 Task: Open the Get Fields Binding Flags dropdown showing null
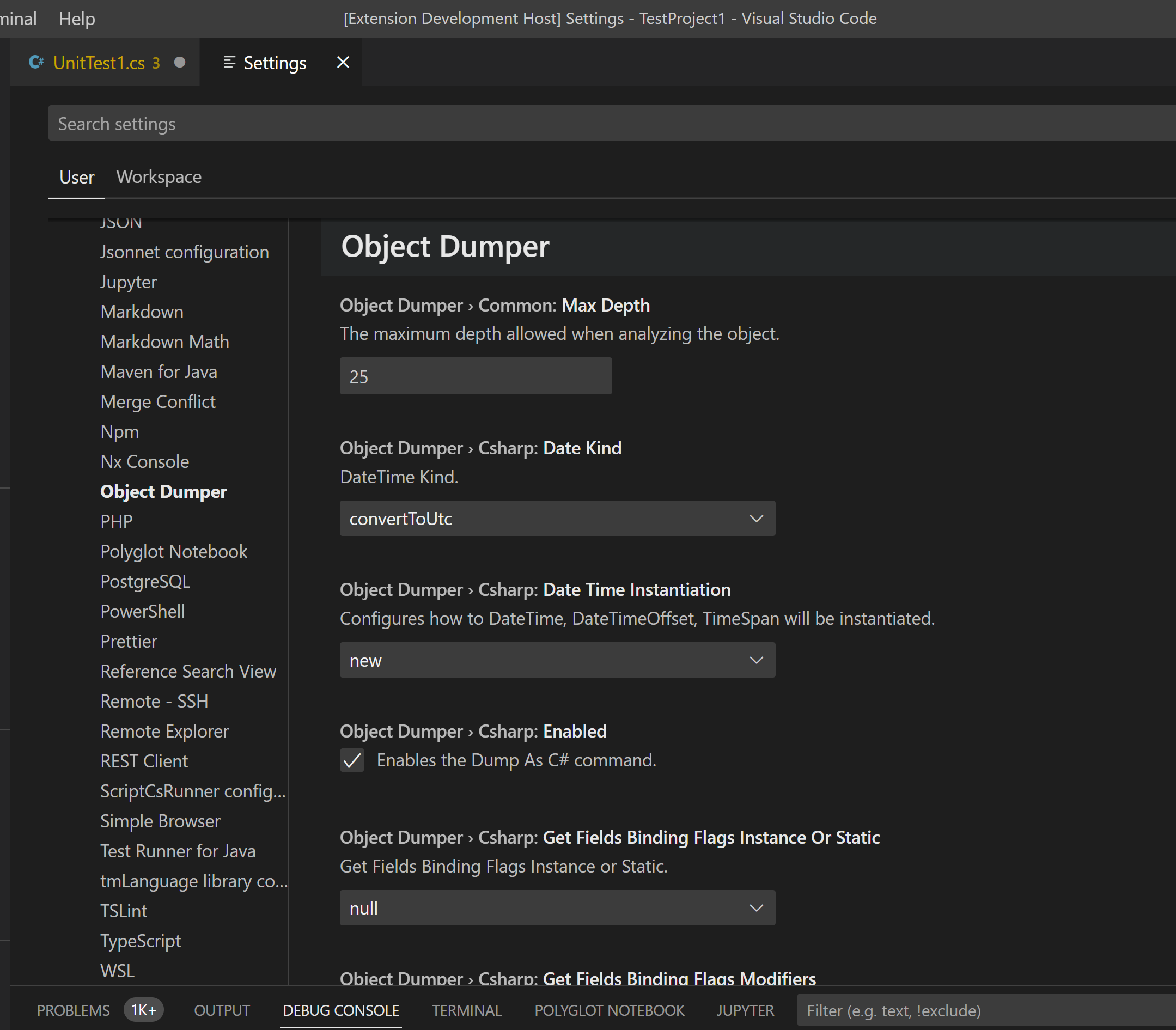556,907
